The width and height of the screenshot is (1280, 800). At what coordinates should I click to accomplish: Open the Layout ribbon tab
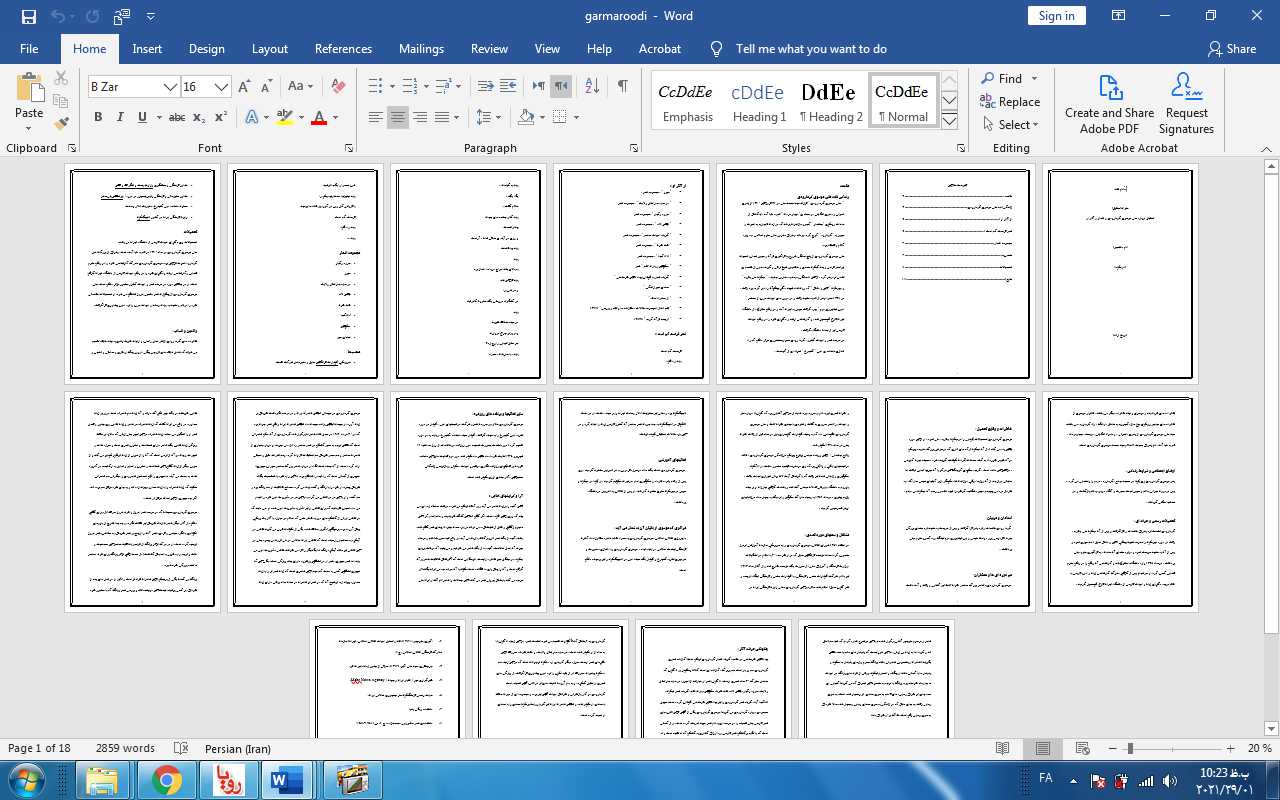point(269,49)
